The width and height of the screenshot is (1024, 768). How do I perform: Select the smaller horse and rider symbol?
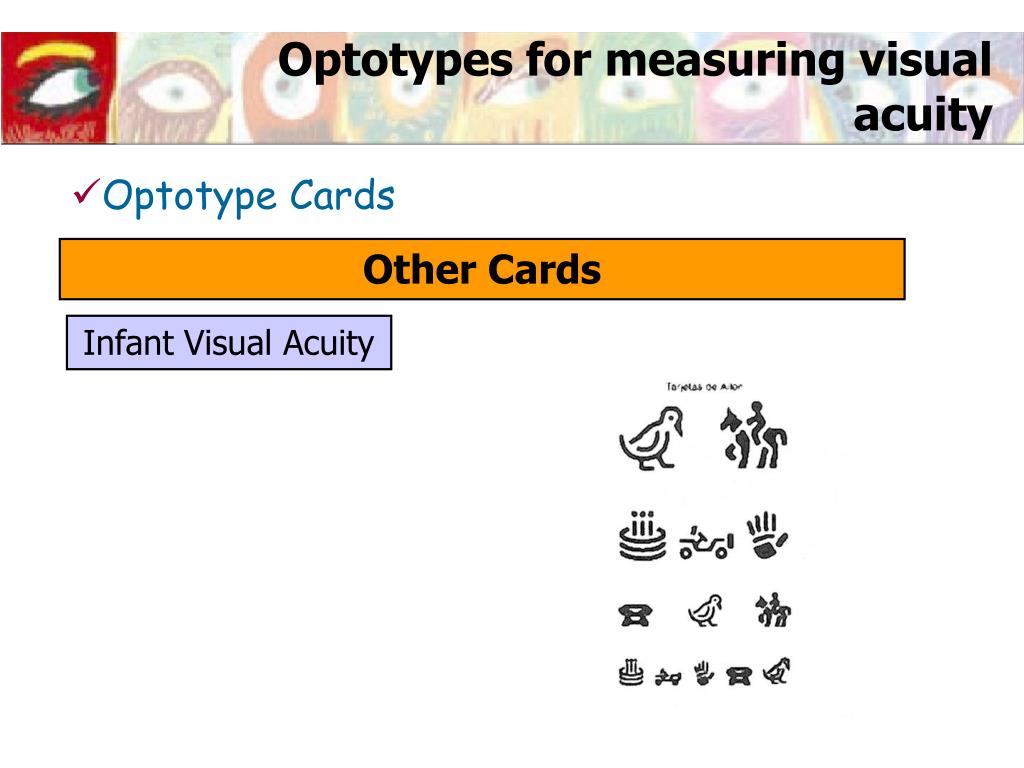click(773, 610)
